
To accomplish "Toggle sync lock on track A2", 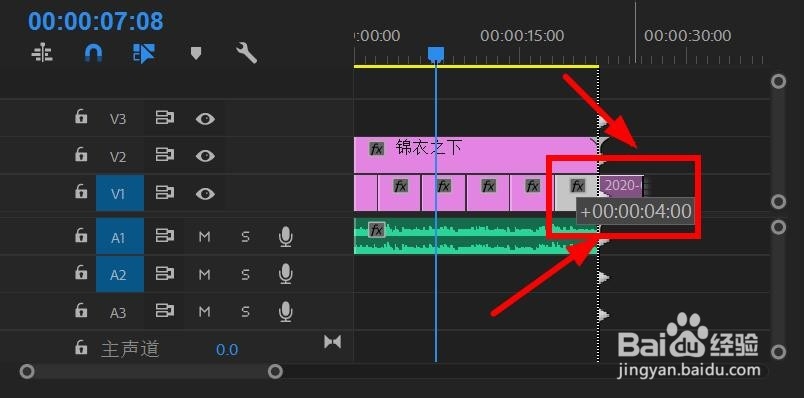I will click(164, 273).
